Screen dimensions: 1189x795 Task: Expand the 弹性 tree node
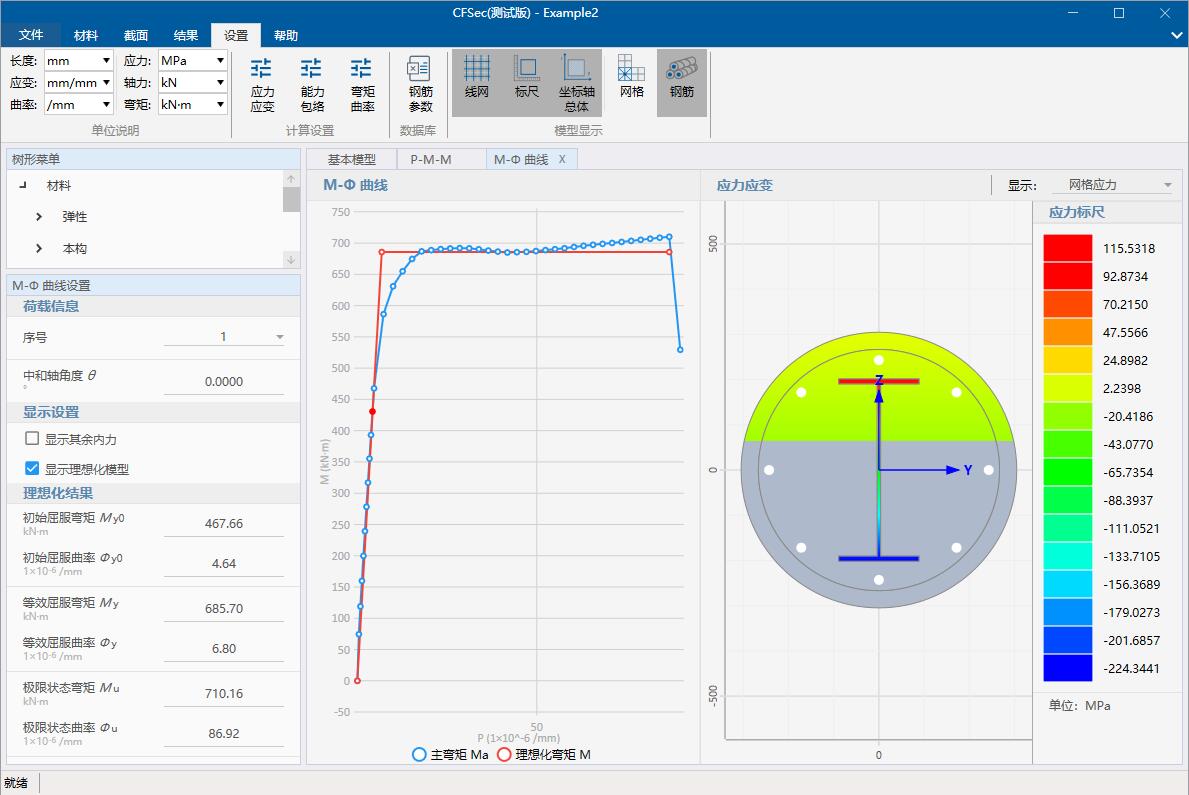pos(39,216)
